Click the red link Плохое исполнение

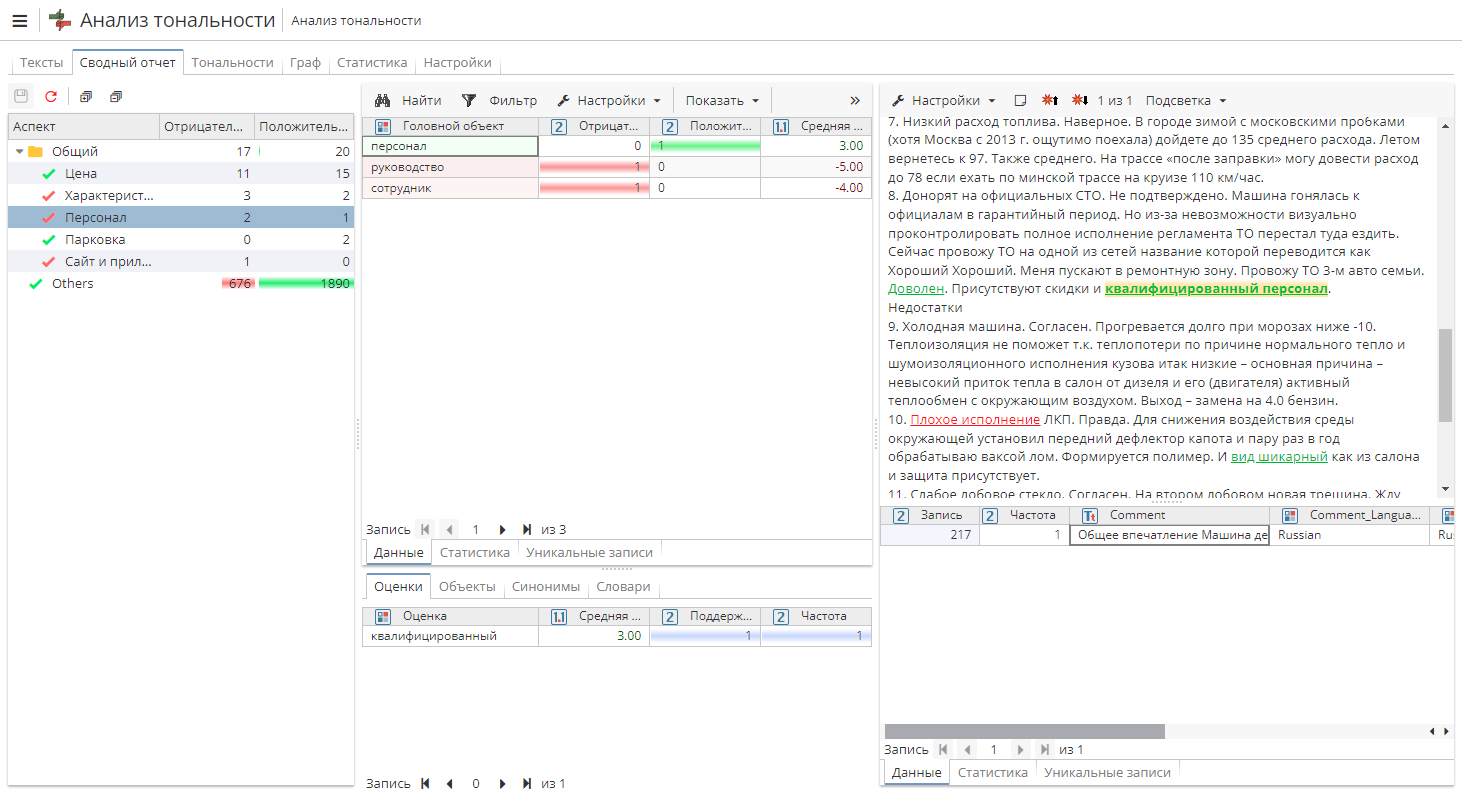pyautogui.click(x=975, y=420)
